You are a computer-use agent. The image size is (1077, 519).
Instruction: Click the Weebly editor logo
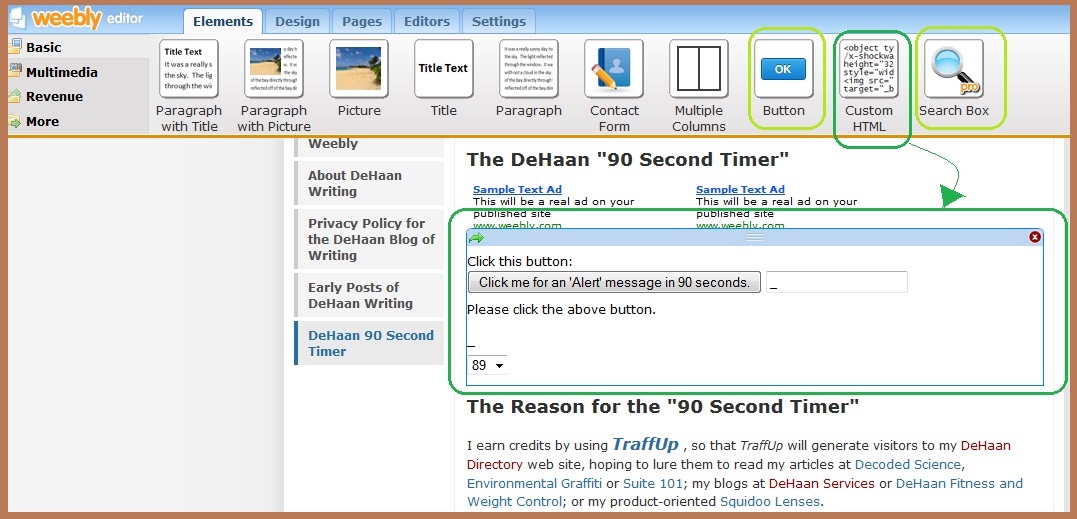coord(77,19)
